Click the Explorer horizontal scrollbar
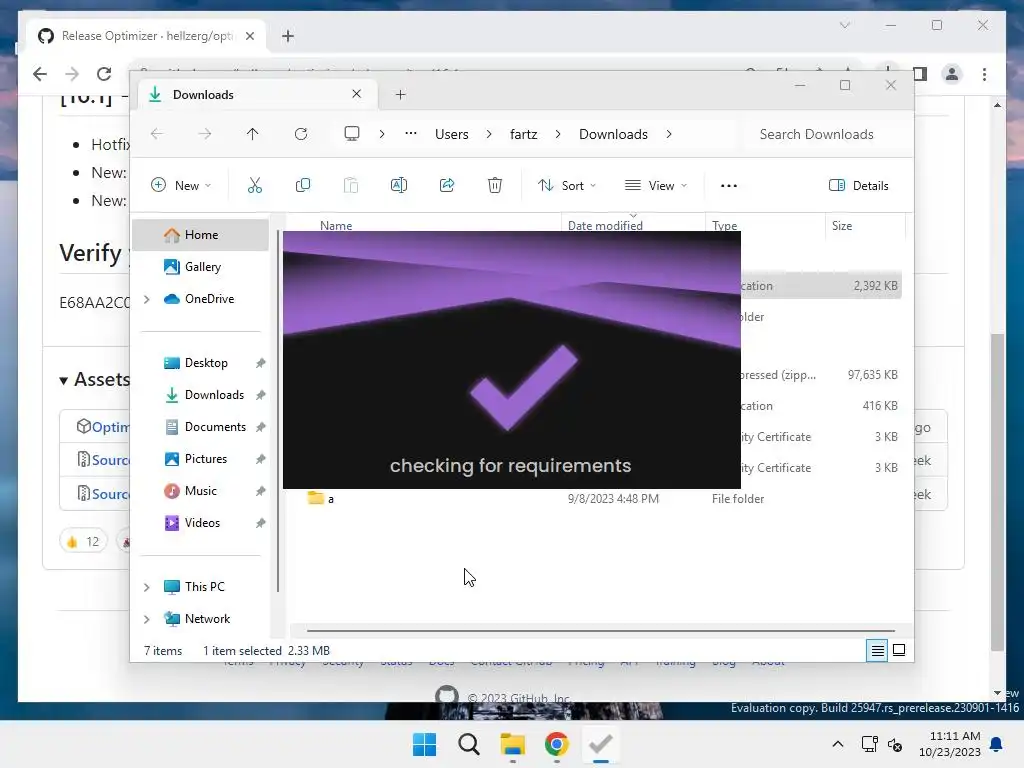Viewport: 1024px width, 768px height. click(601, 631)
